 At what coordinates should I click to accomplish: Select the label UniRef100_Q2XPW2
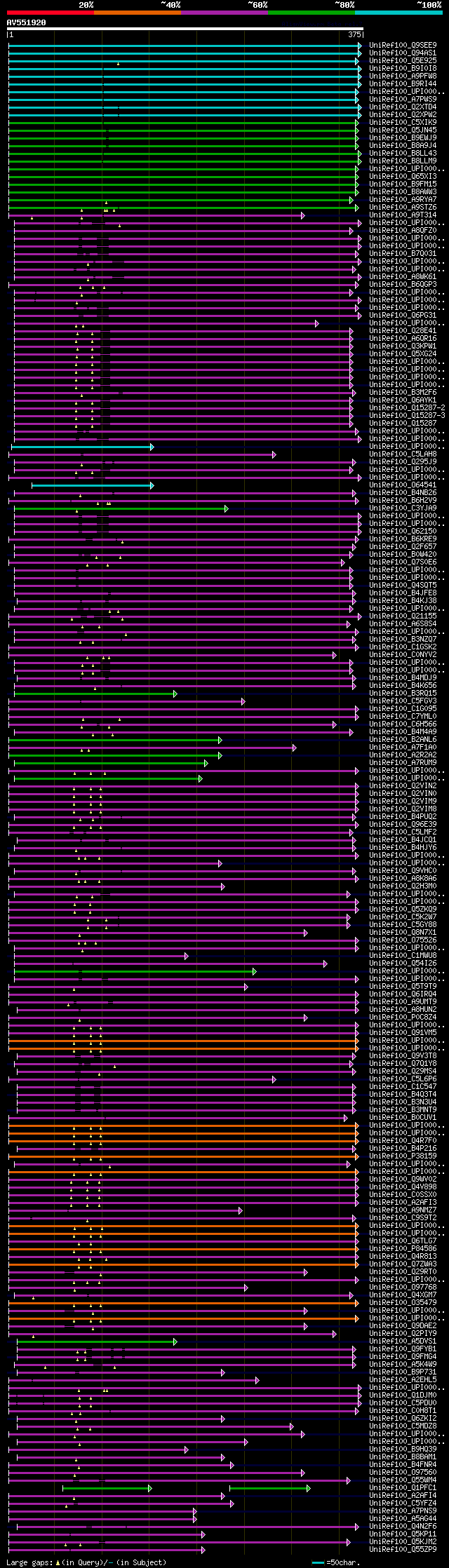pyautogui.click(x=403, y=114)
